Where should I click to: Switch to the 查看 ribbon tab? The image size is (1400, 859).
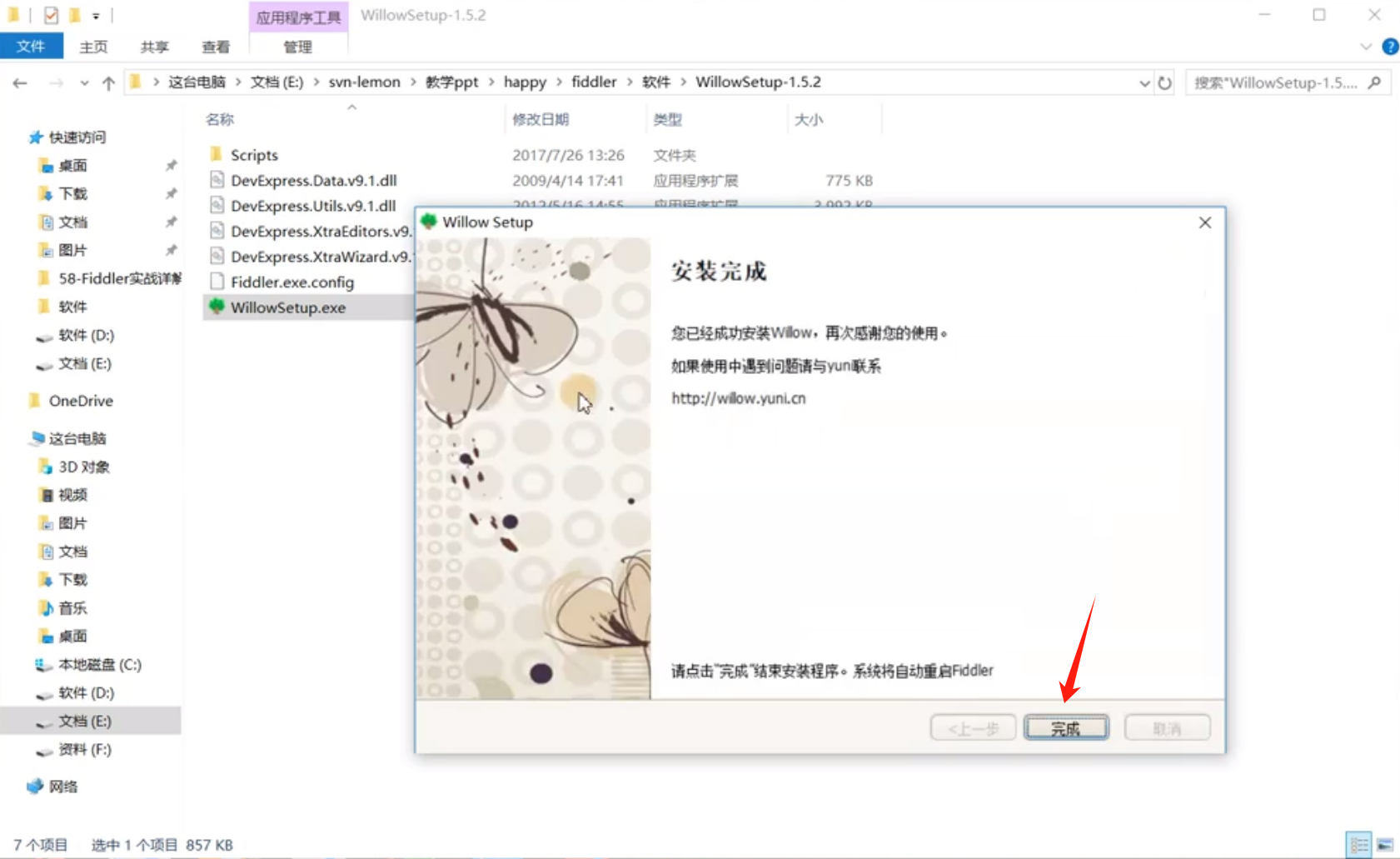pos(216,47)
